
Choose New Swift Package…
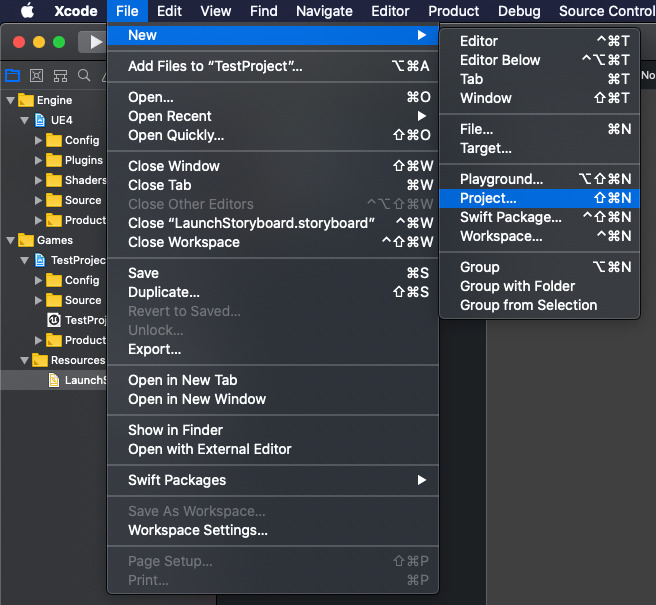[x=540, y=217]
